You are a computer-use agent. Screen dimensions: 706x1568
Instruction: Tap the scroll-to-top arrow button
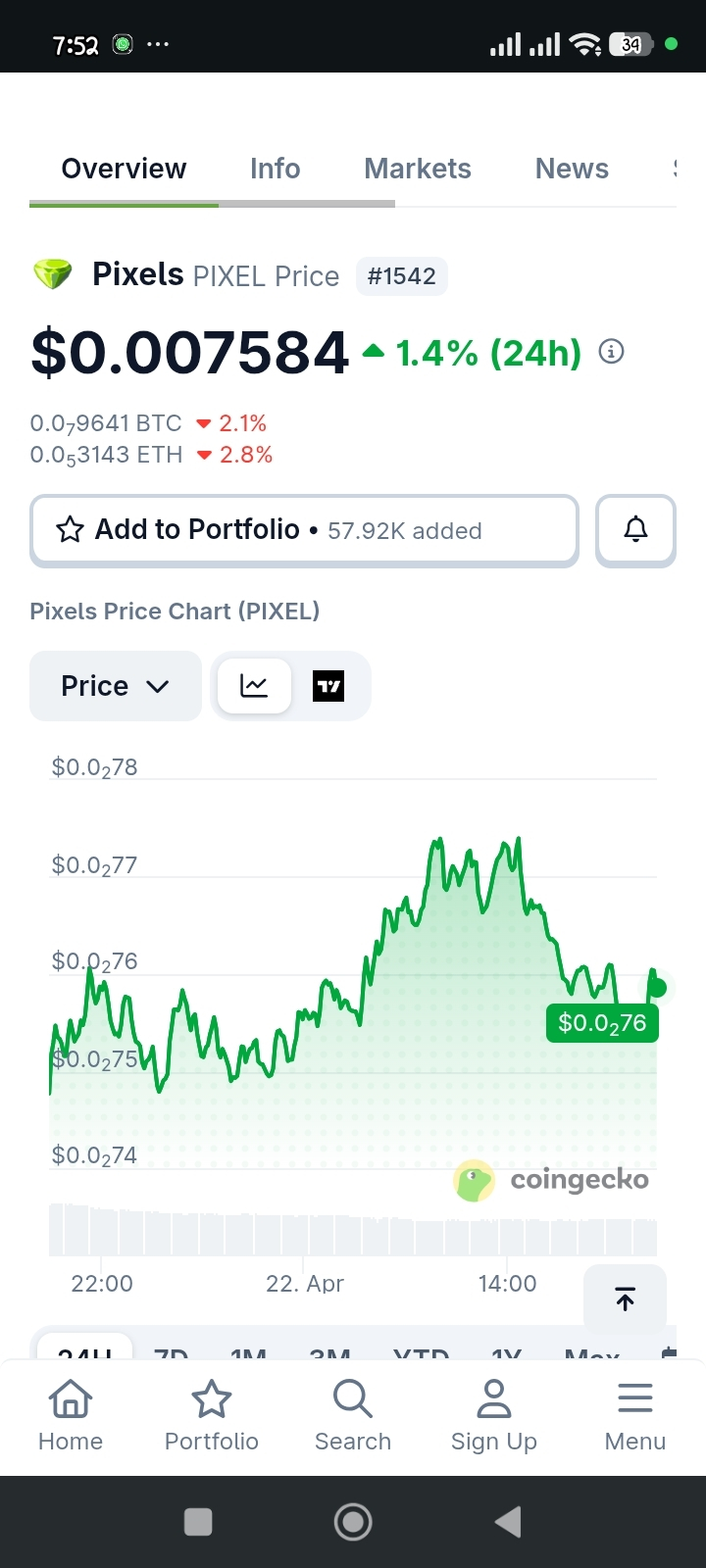pos(625,1299)
